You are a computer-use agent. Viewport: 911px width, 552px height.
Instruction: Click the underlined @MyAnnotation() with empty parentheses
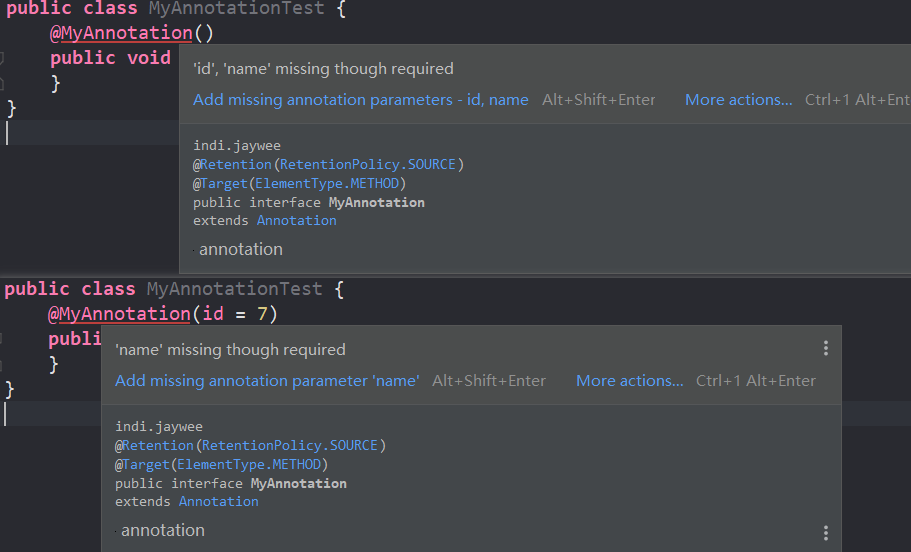click(x=127, y=33)
